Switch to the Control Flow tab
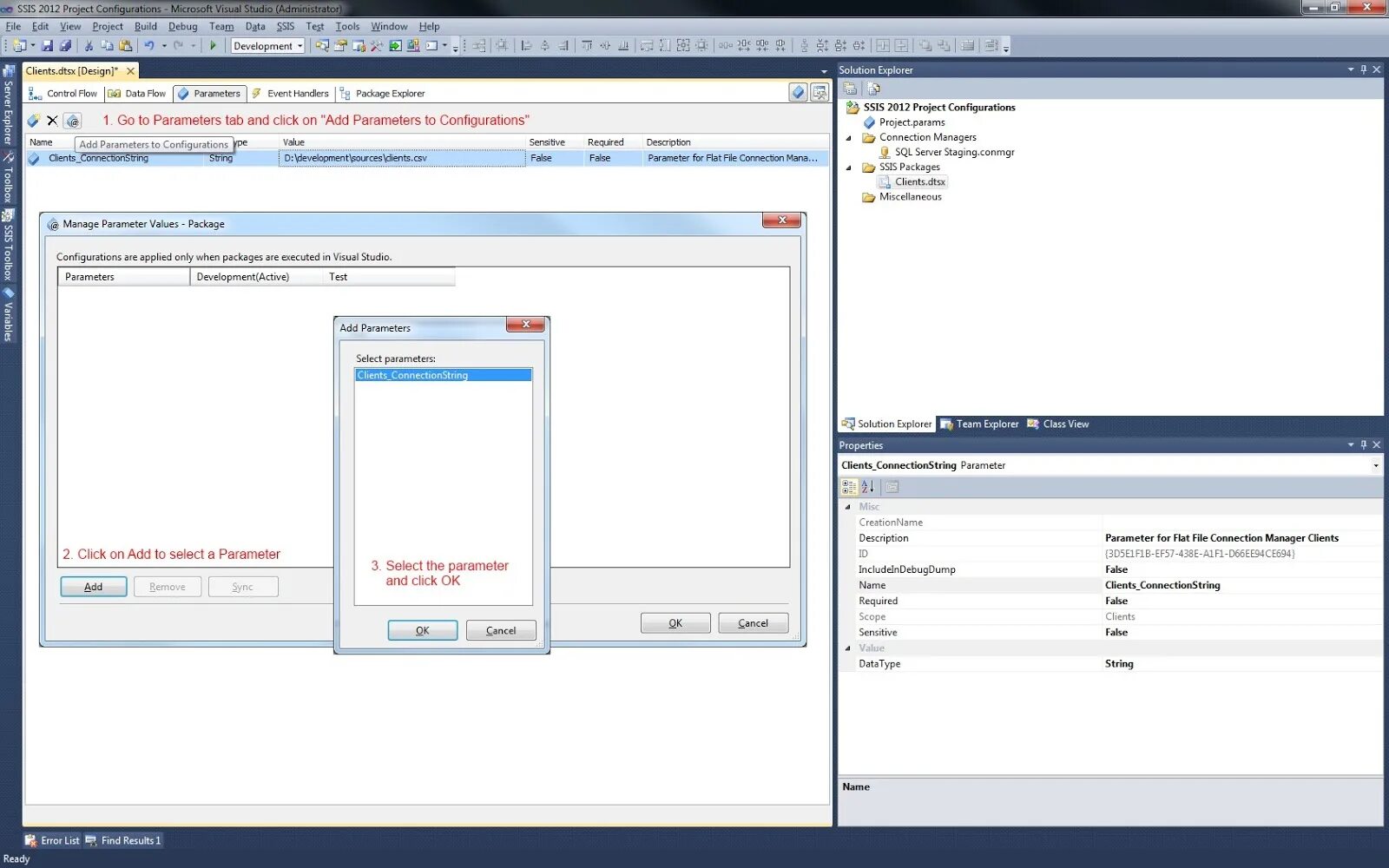The width and height of the screenshot is (1389, 868). (x=63, y=94)
